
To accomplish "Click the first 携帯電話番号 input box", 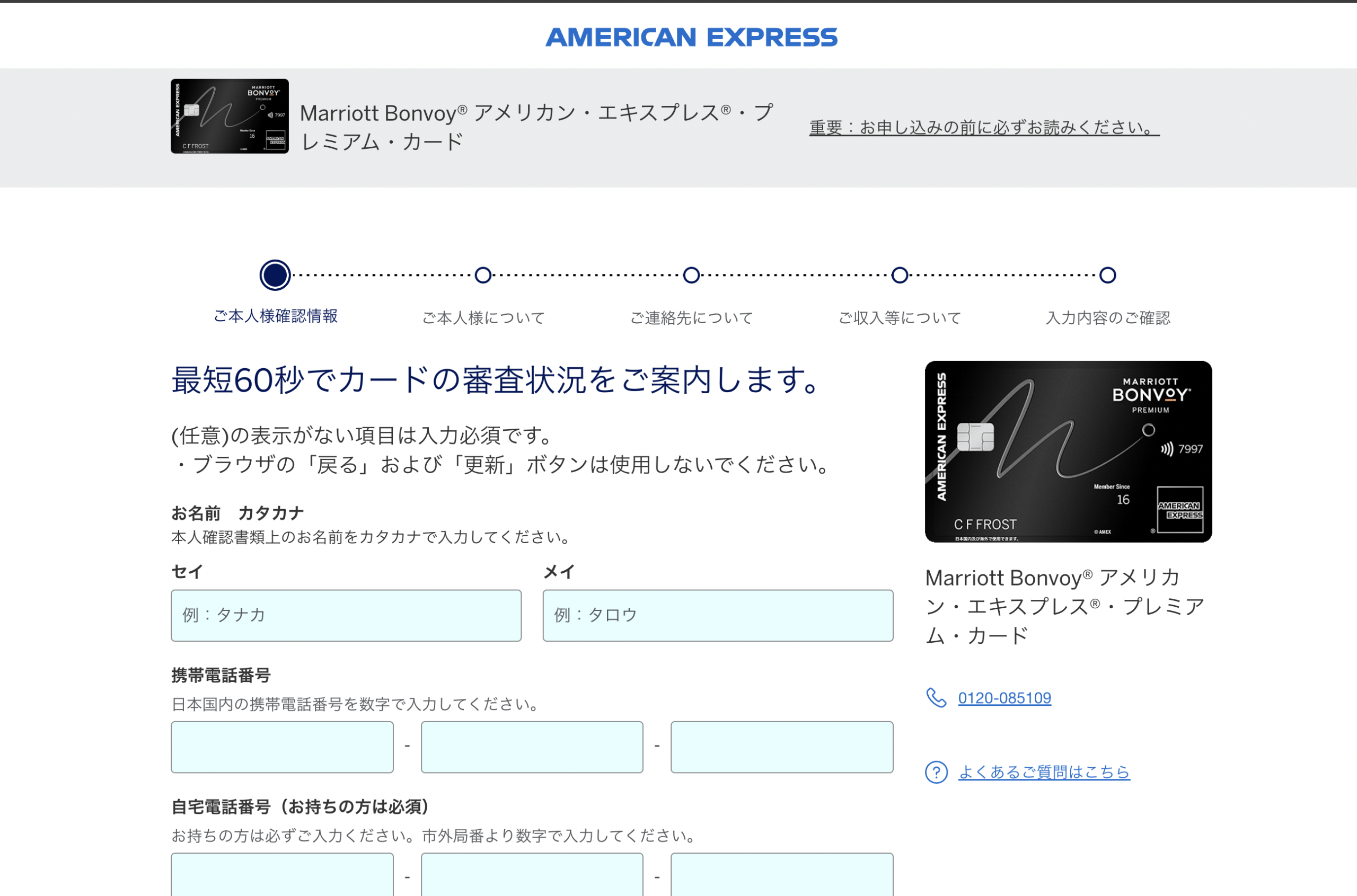I will click(x=282, y=747).
